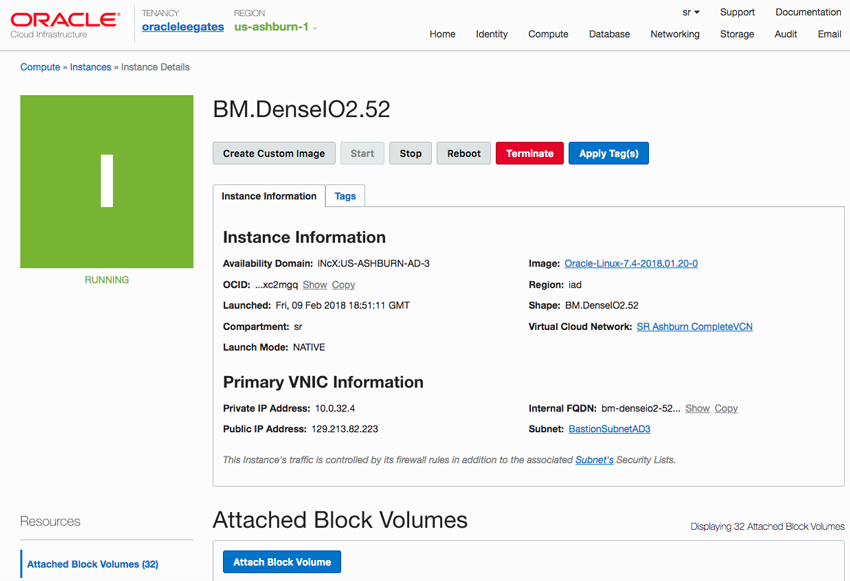Open the Networking menu item

pyautogui.click(x=675, y=34)
